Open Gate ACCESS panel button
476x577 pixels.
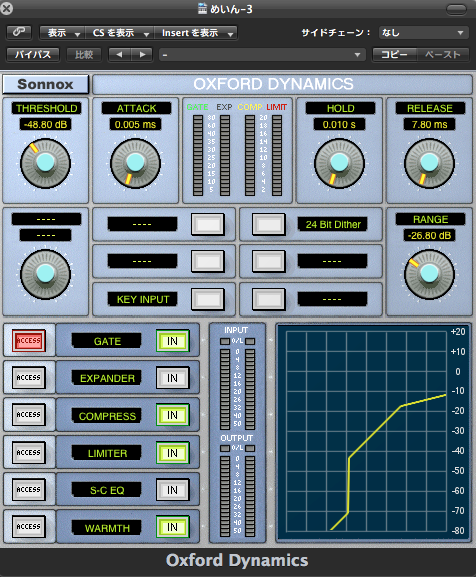pyautogui.click(x=29, y=340)
